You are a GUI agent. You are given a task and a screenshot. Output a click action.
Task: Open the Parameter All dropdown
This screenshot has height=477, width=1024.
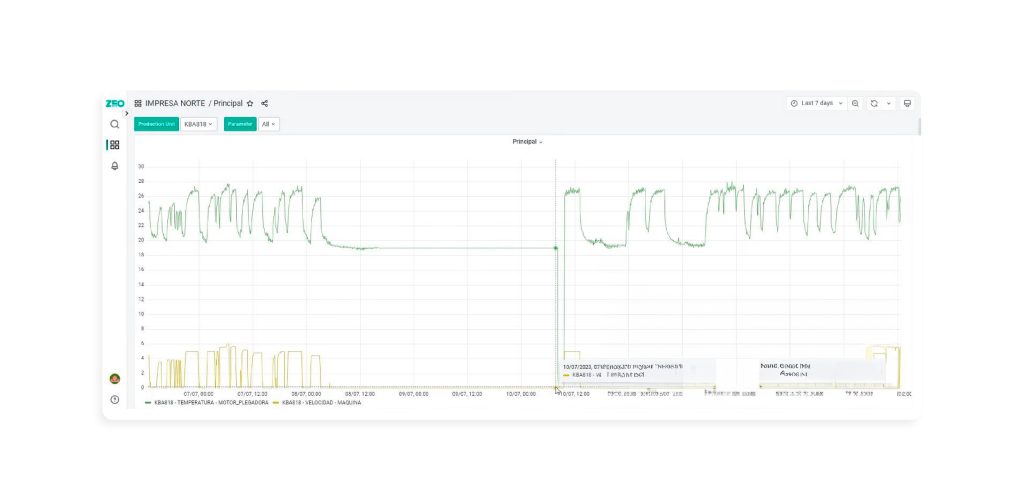(269, 124)
